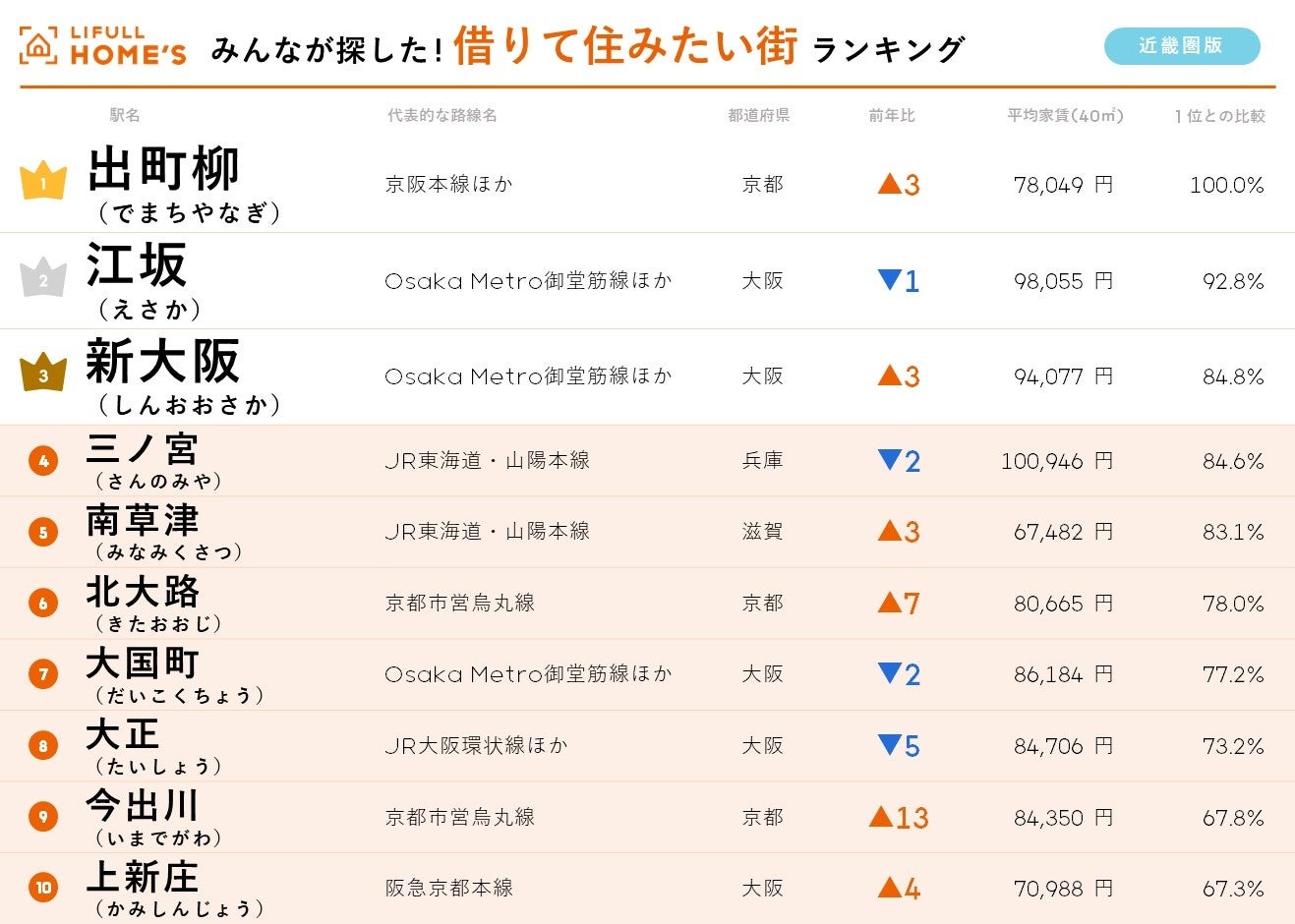Click the bronze third-place crown icon
The height and width of the screenshot is (924, 1295).
(x=43, y=375)
